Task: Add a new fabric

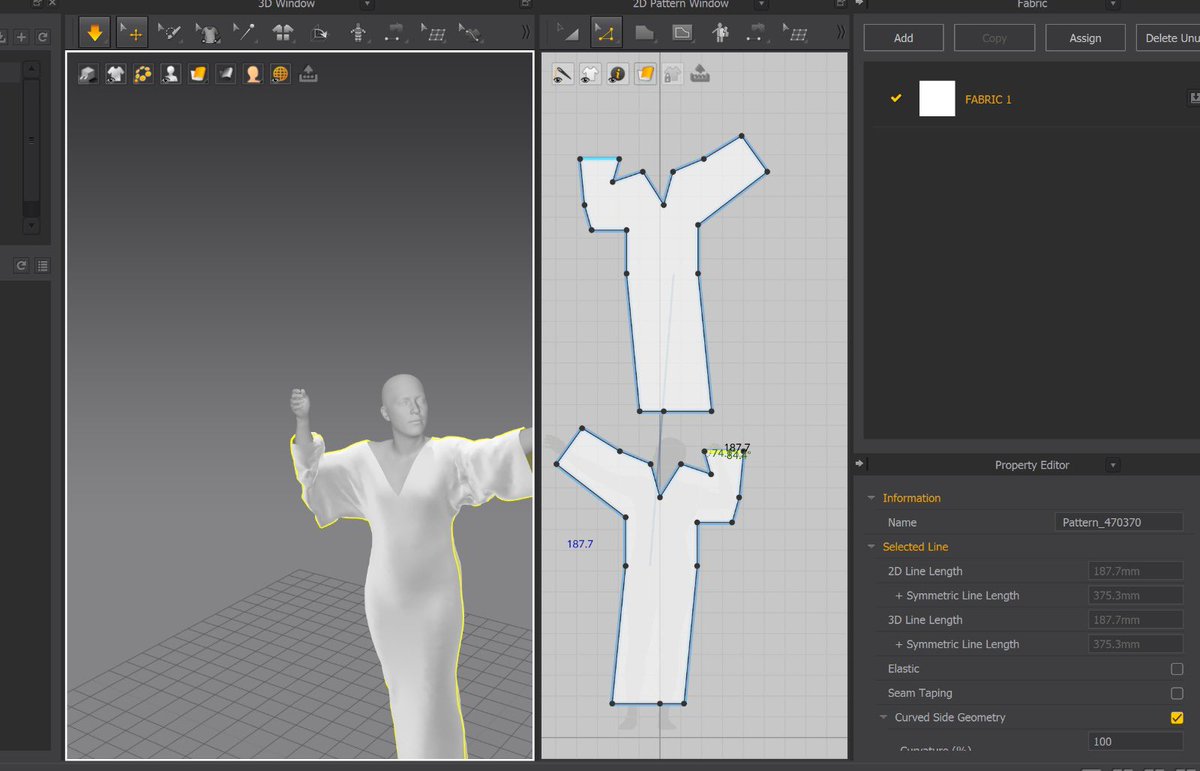Action: pos(904,38)
